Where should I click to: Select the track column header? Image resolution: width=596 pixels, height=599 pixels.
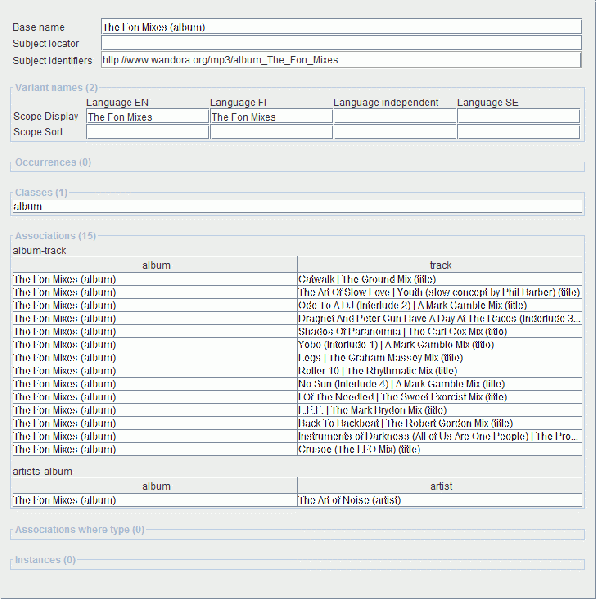click(x=440, y=265)
